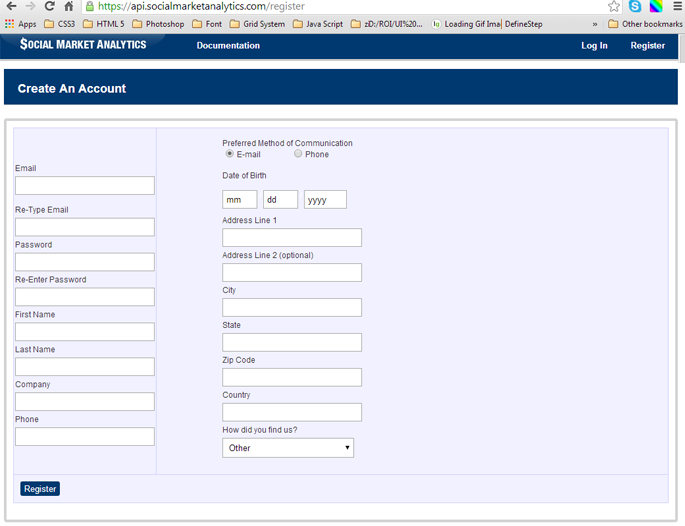Open the Chrome hamburger menu
The height and width of the screenshot is (526, 685).
click(677, 6)
